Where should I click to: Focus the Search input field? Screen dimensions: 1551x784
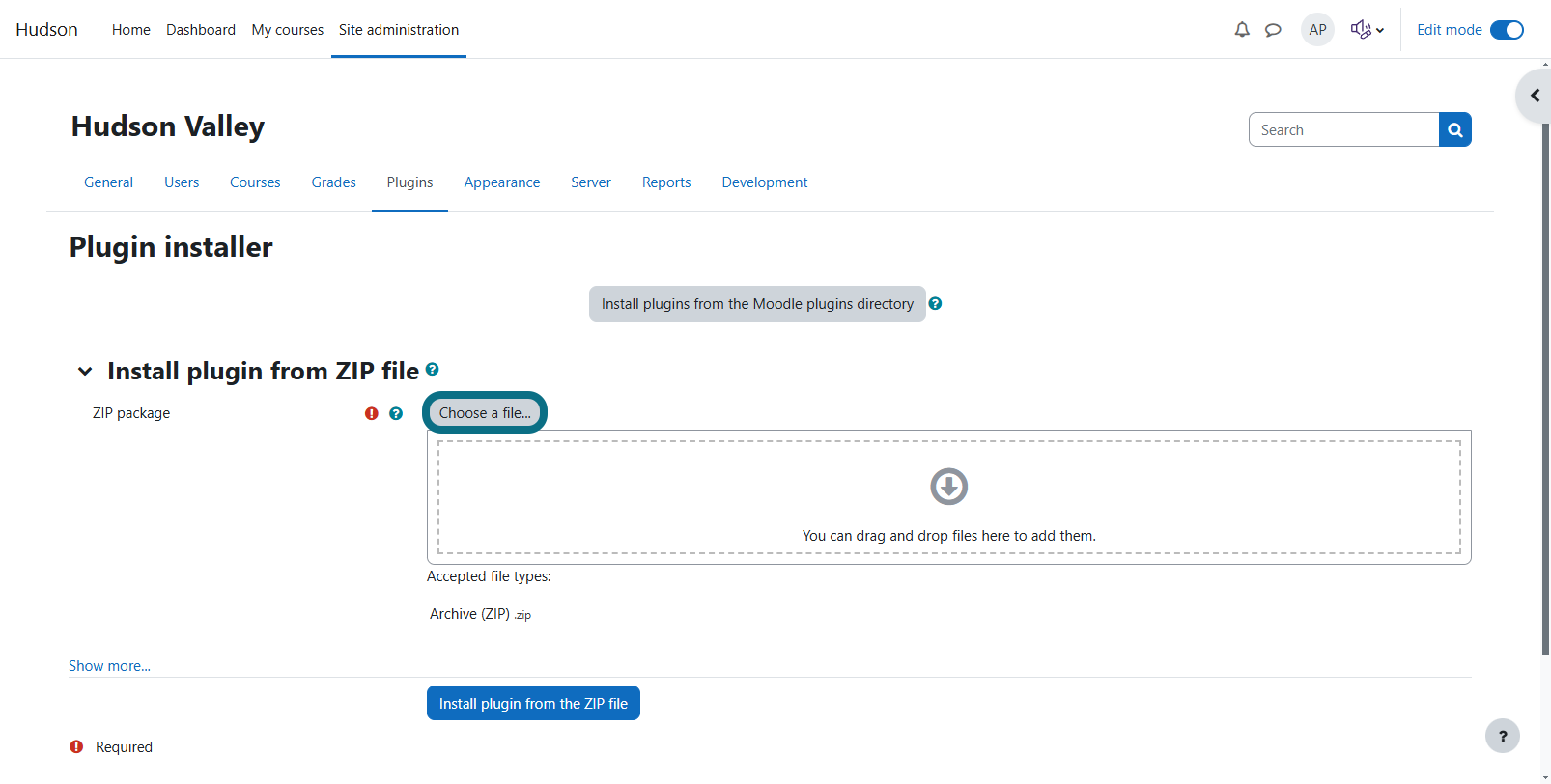(x=1343, y=129)
